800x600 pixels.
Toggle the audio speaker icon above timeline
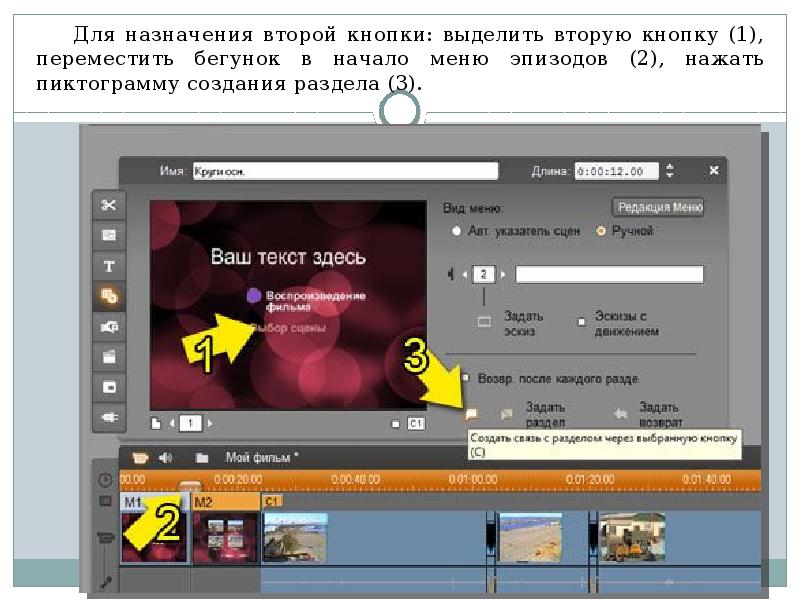click(165, 457)
